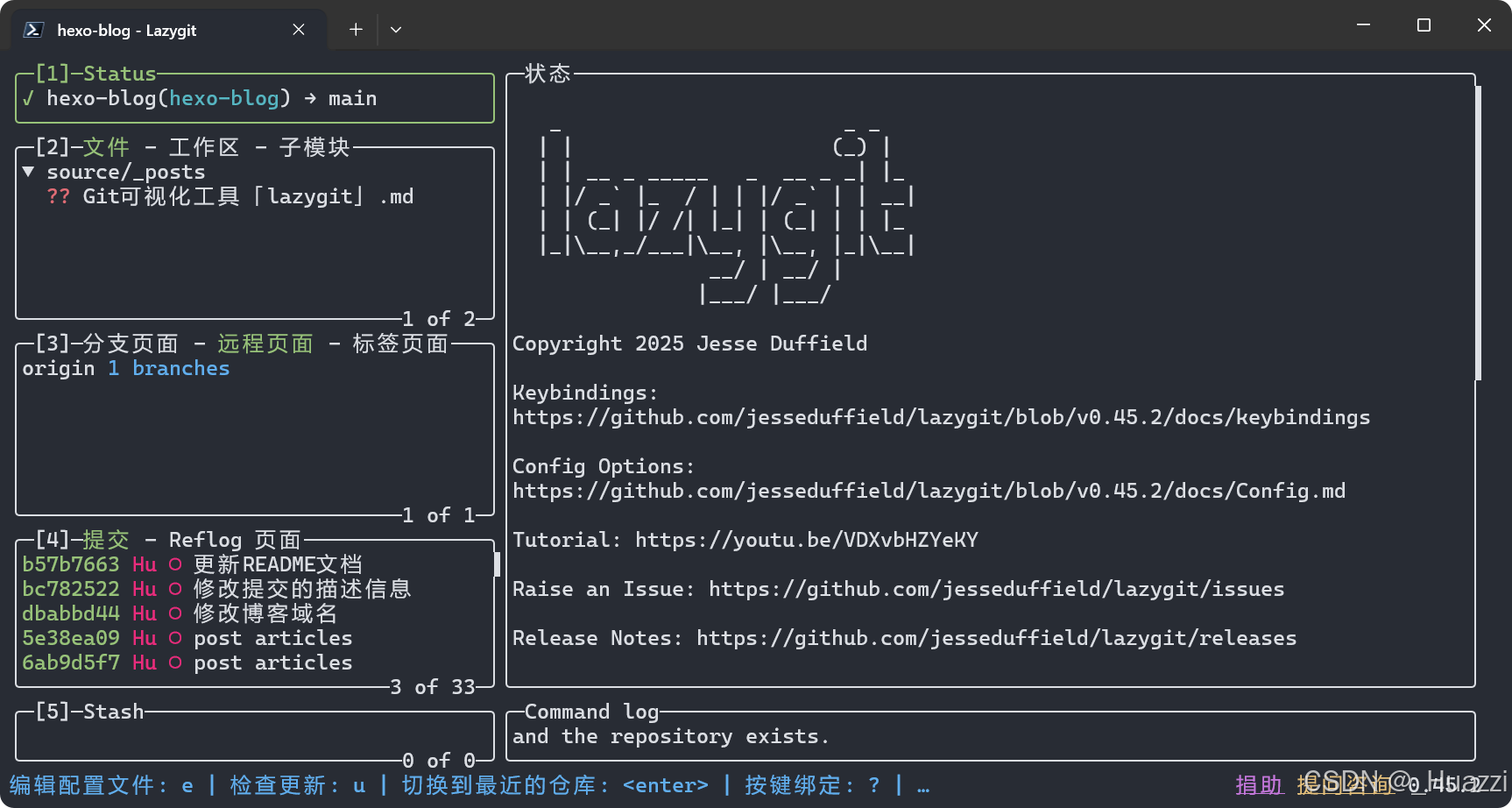The image size is (1512, 808).
Task: Click commit graph circle for 5e38ea09
Action: (x=175, y=638)
